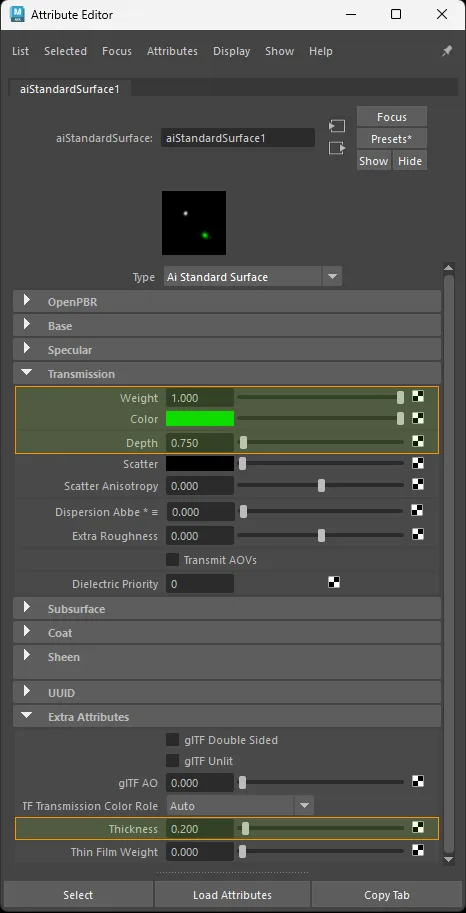Click map button for glTF AO
Screen dimensions: 466x913
coord(418,781)
